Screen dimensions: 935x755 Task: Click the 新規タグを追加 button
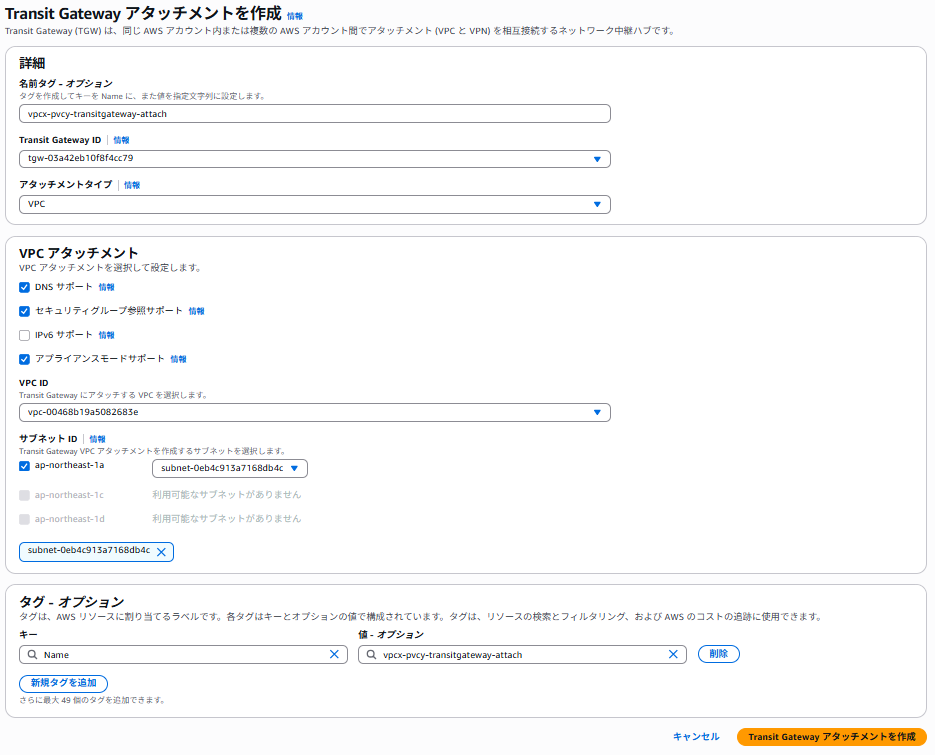[63, 683]
